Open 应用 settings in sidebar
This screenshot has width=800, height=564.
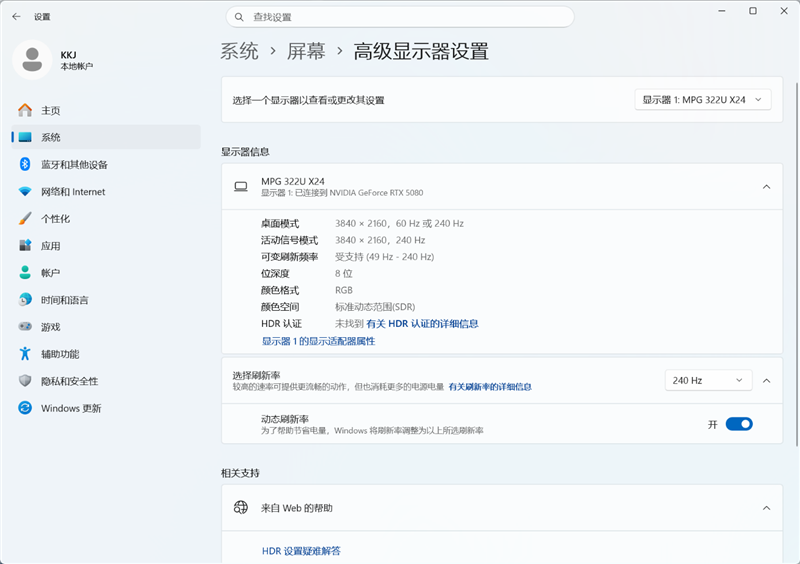(x=106, y=246)
